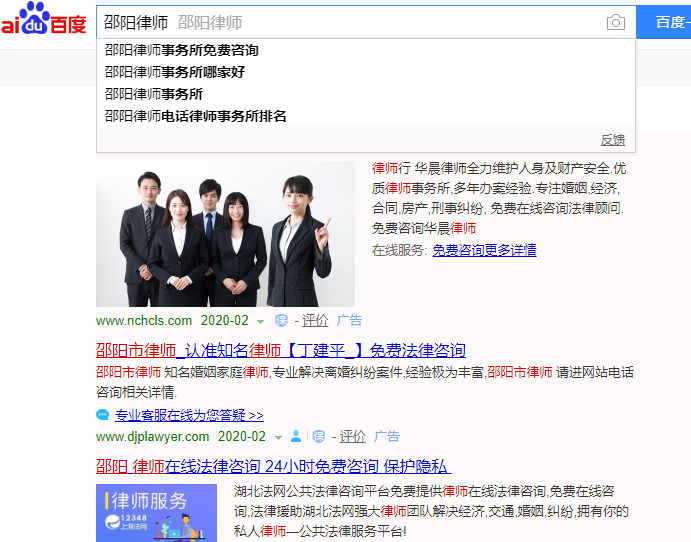Click the Baidu logo
691x542 pixels.
click(x=43, y=22)
